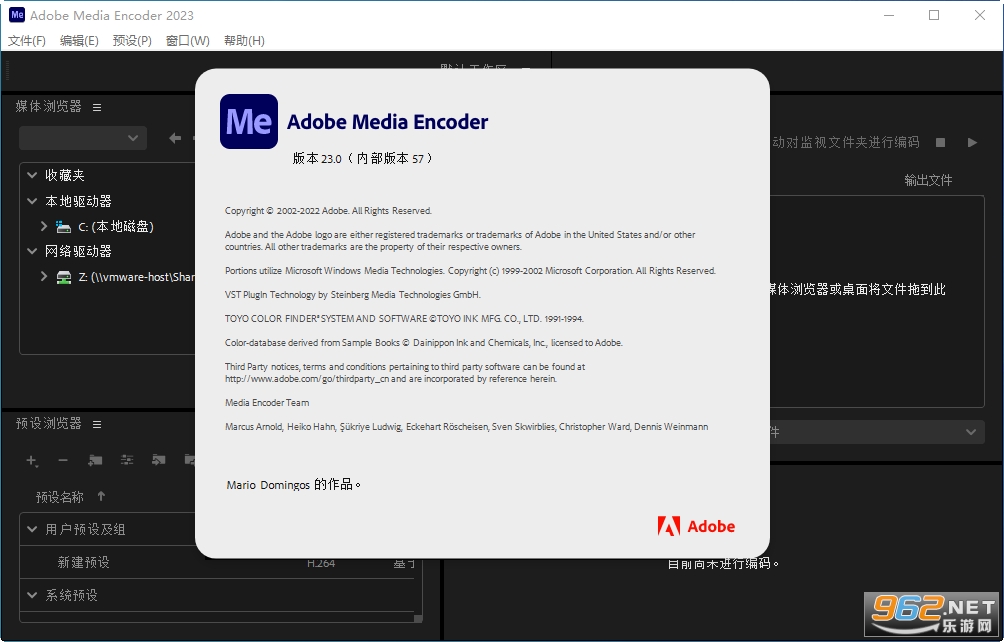Screen dimensions: 1004x642
Task: Click the create new preset plus icon
Action: (x=31, y=460)
